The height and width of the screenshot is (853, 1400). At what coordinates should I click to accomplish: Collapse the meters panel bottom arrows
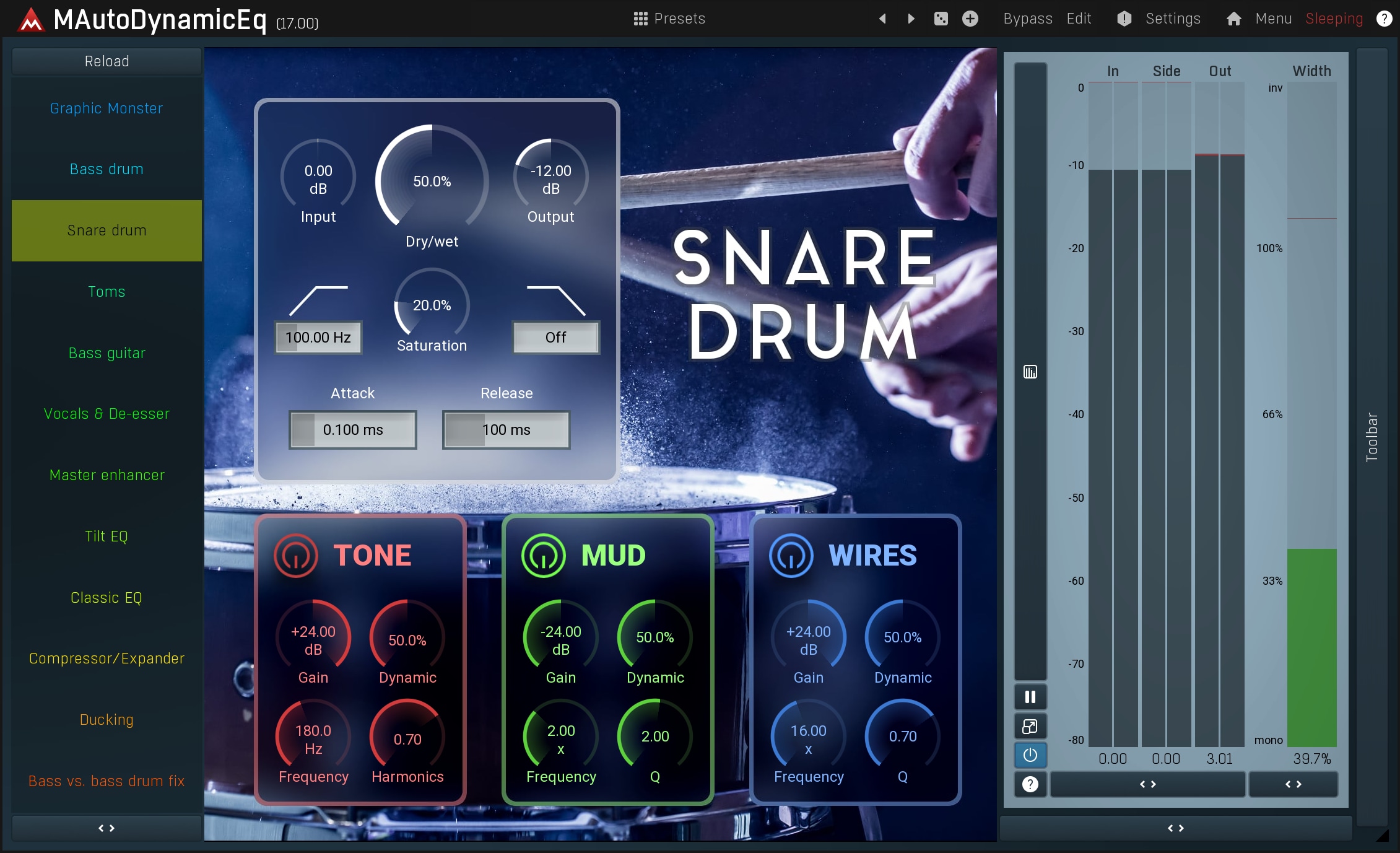click(x=1175, y=828)
